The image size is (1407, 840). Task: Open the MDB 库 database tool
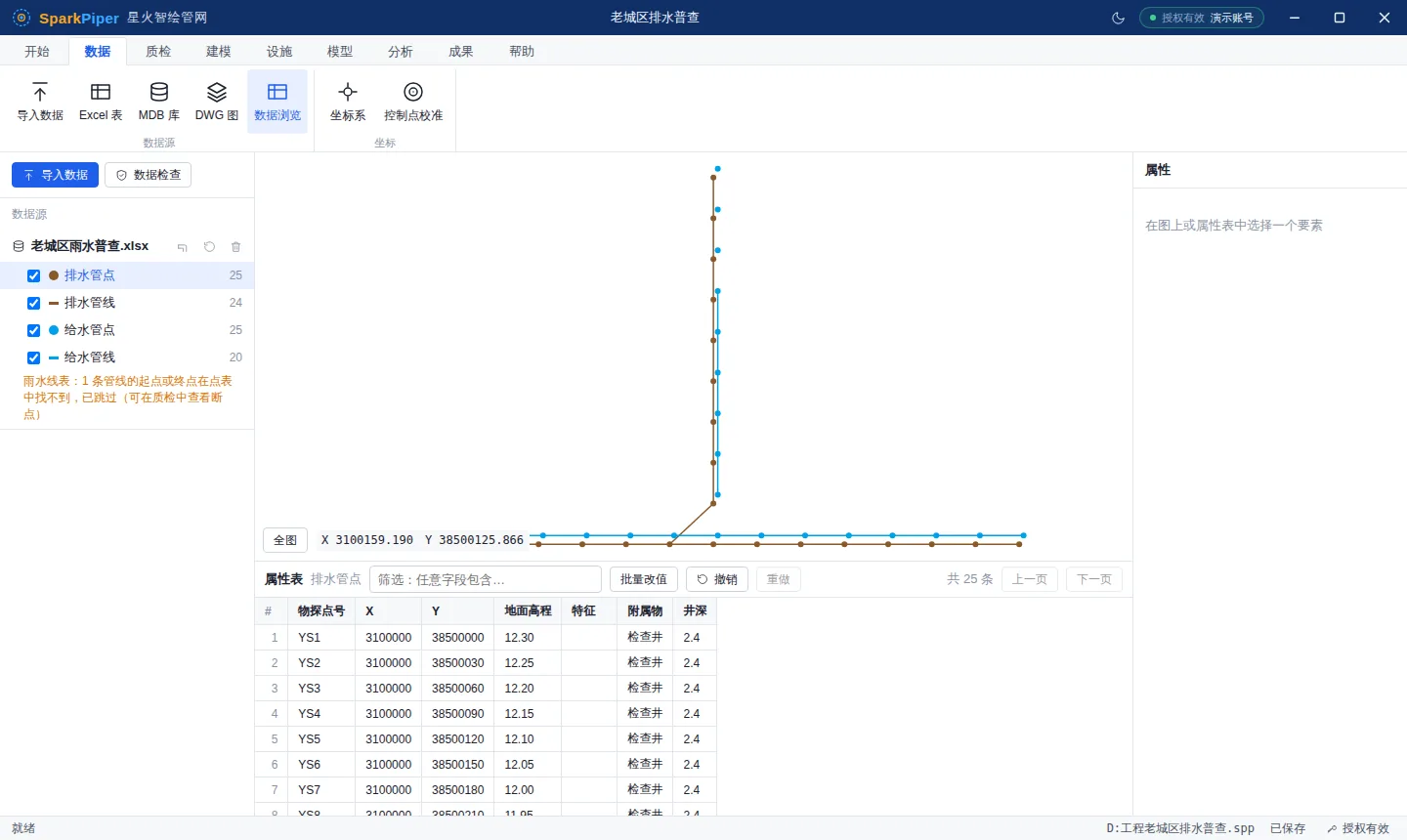(159, 102)
